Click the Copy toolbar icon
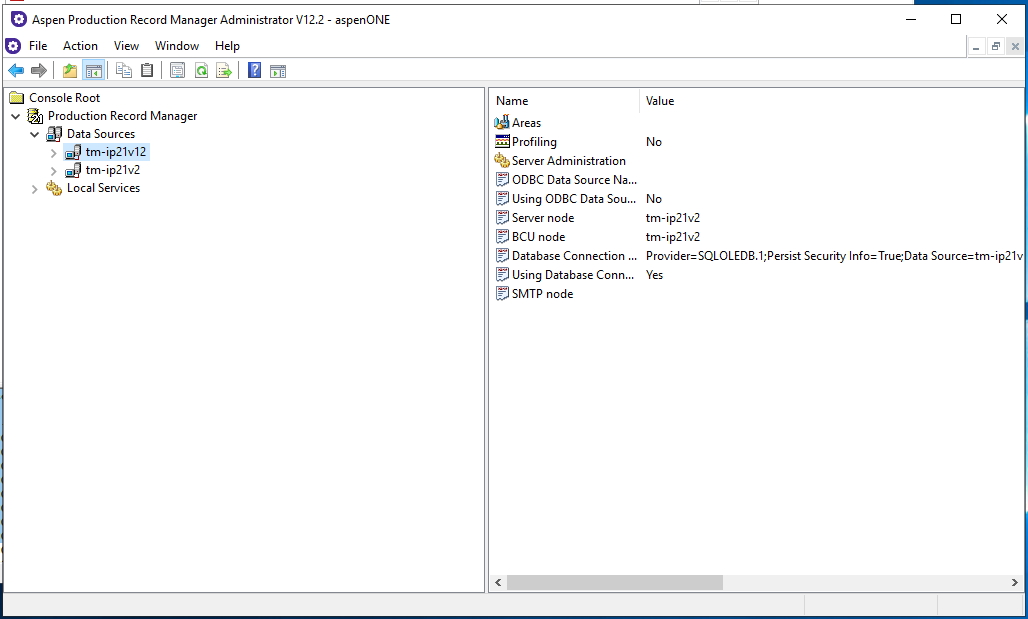1028x619 pixels. point(124,70)
